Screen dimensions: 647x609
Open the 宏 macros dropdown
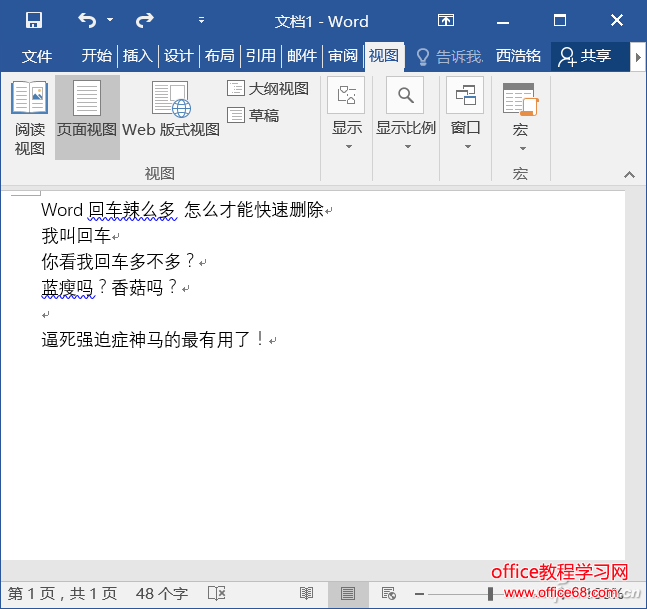pyautogui.click(x=520, y=120)
